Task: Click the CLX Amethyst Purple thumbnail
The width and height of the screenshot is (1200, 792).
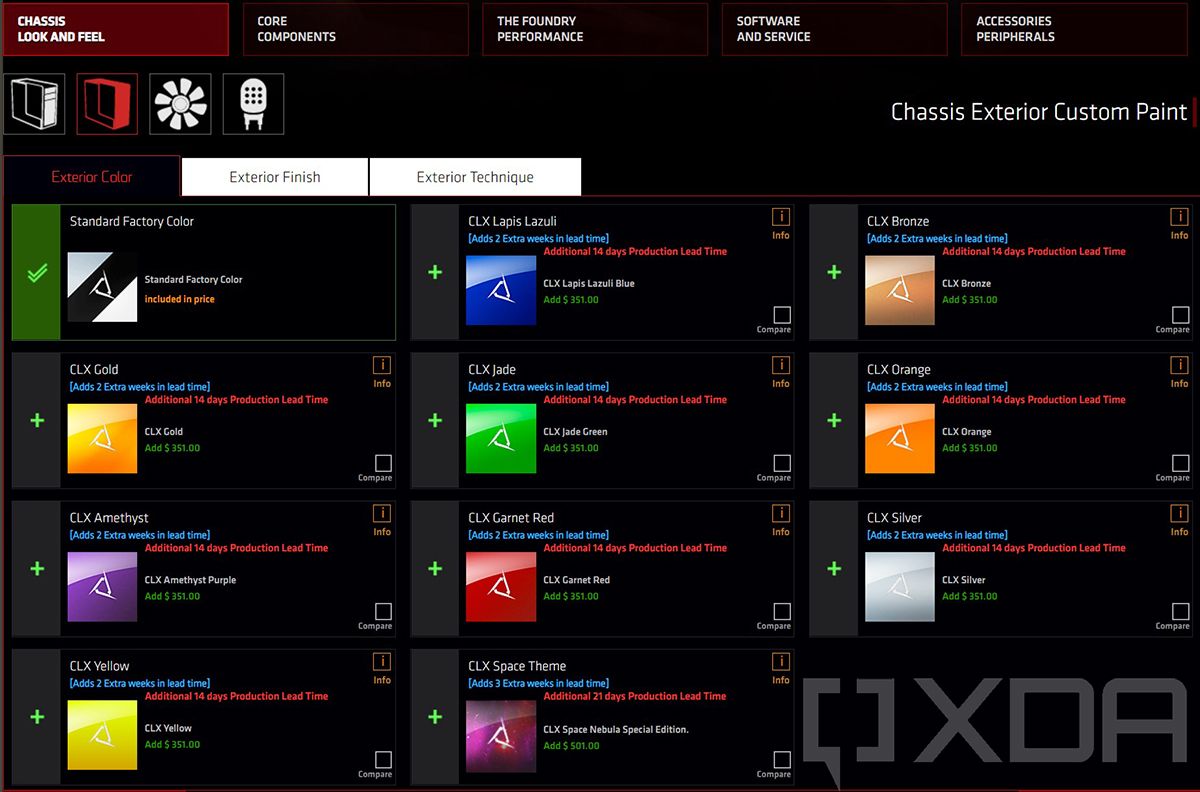Action: pos(102,586)
